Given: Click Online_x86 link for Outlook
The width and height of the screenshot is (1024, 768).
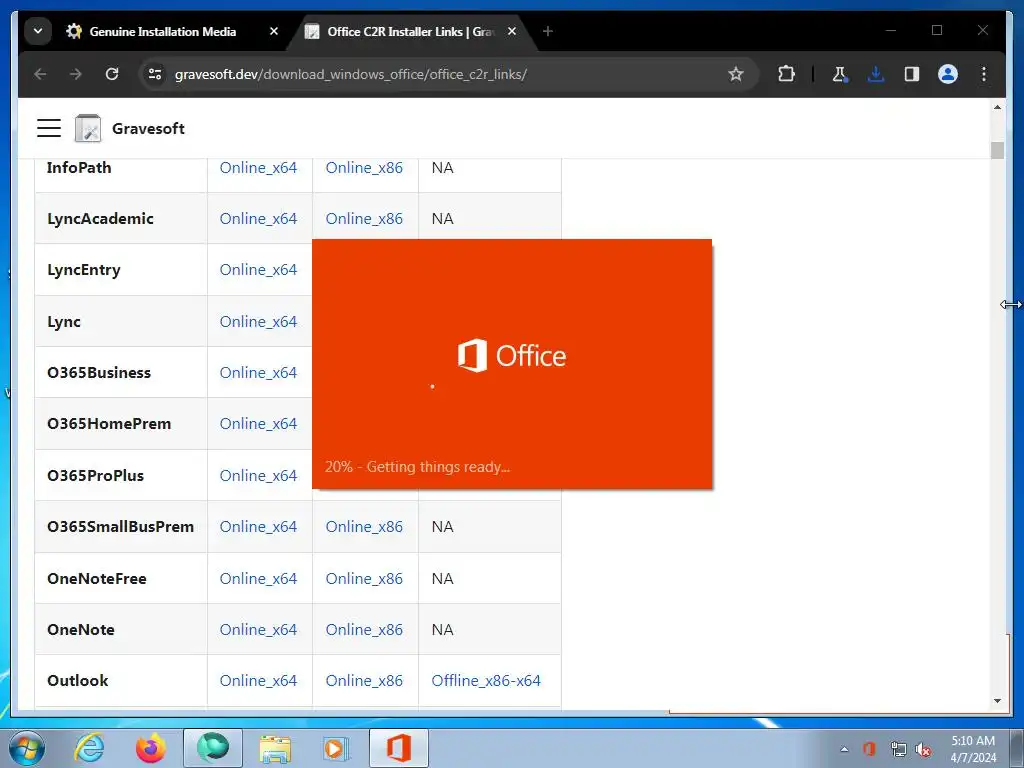Looking at the screenshot, I should click(364, 680).
